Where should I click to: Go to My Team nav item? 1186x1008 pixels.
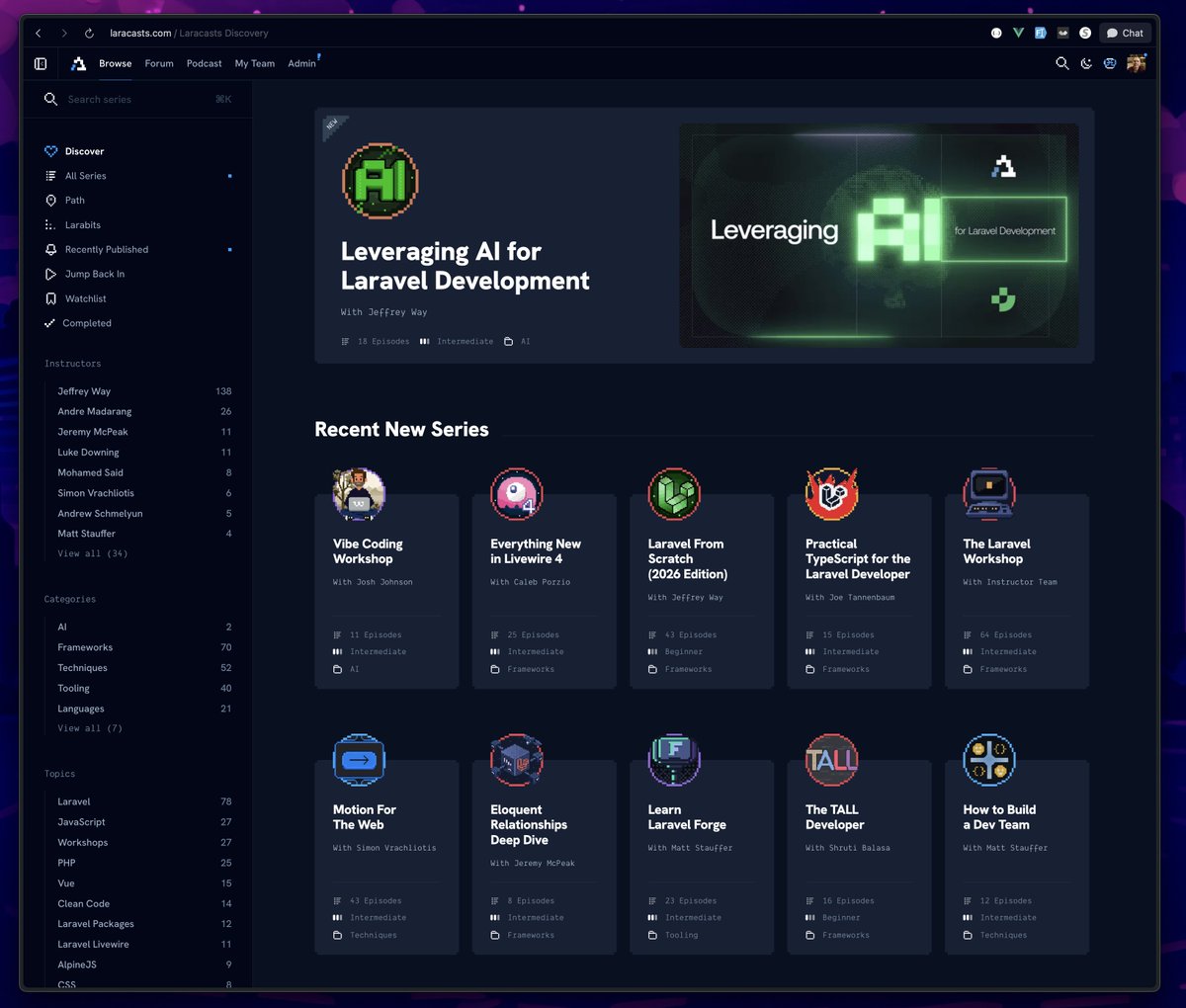255,63
